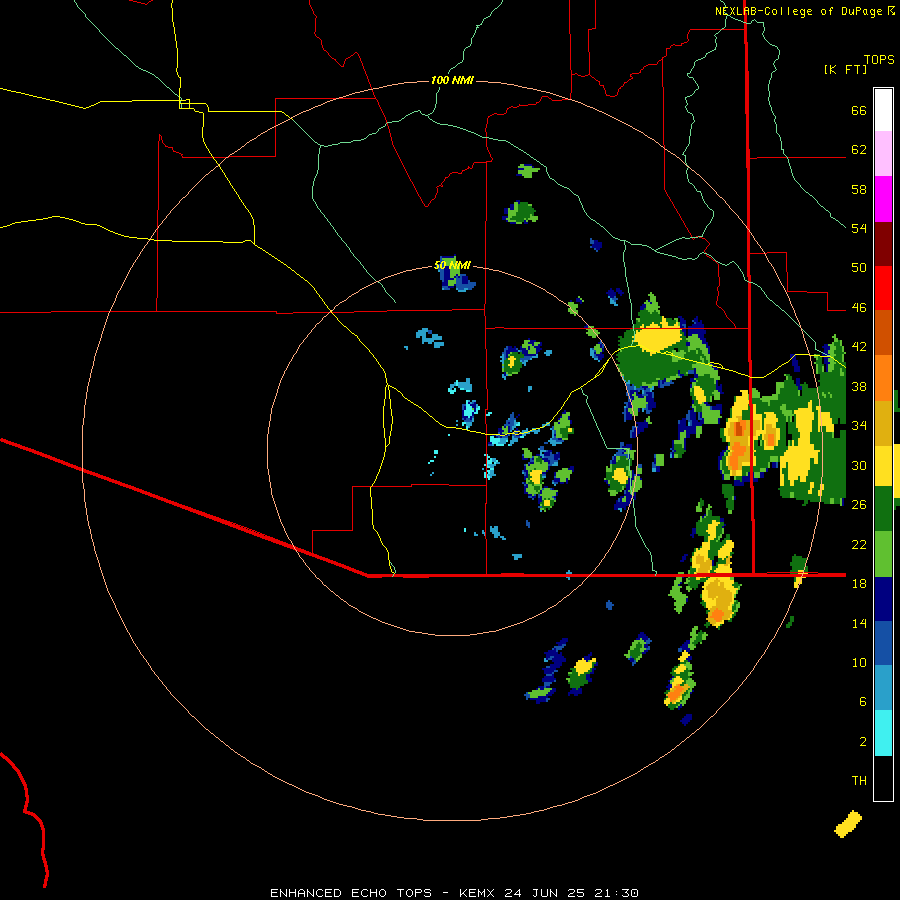Click the medium blue 10 kft legend swatch

(x=883, y=643)
